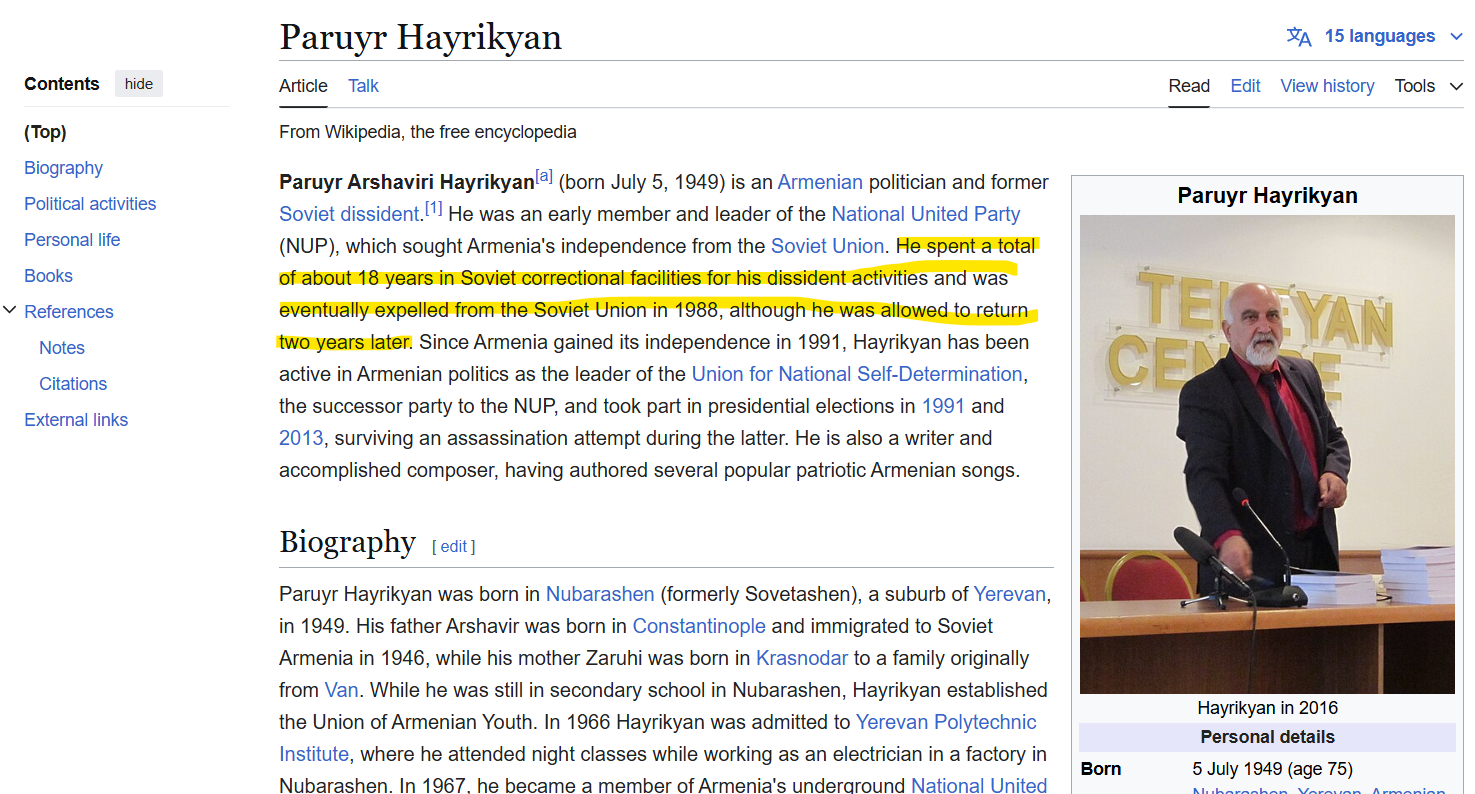
Task: Click the language translation icon
Action: [x=1298, y=37]
